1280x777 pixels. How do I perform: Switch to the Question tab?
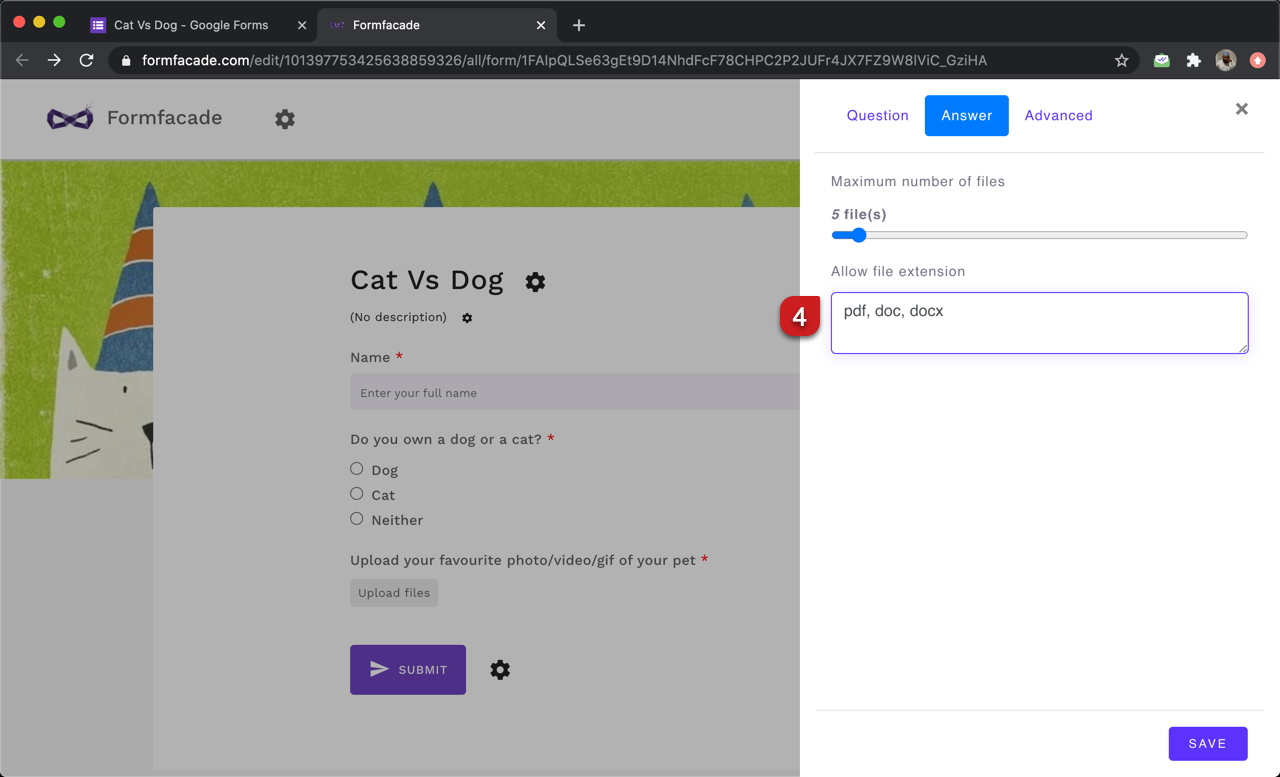coord(877,115)
